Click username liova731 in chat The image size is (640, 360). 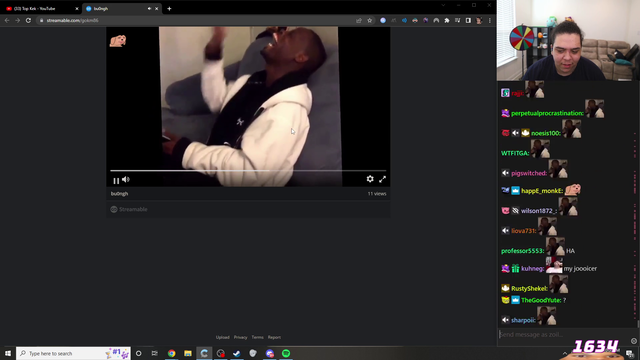pyautogui.click(x=524, y=231)
